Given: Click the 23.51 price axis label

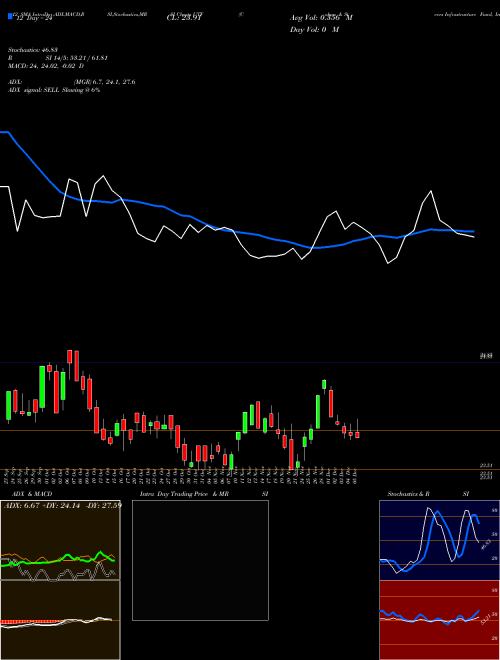Looking at the screenshot, I should click(486, 465).
